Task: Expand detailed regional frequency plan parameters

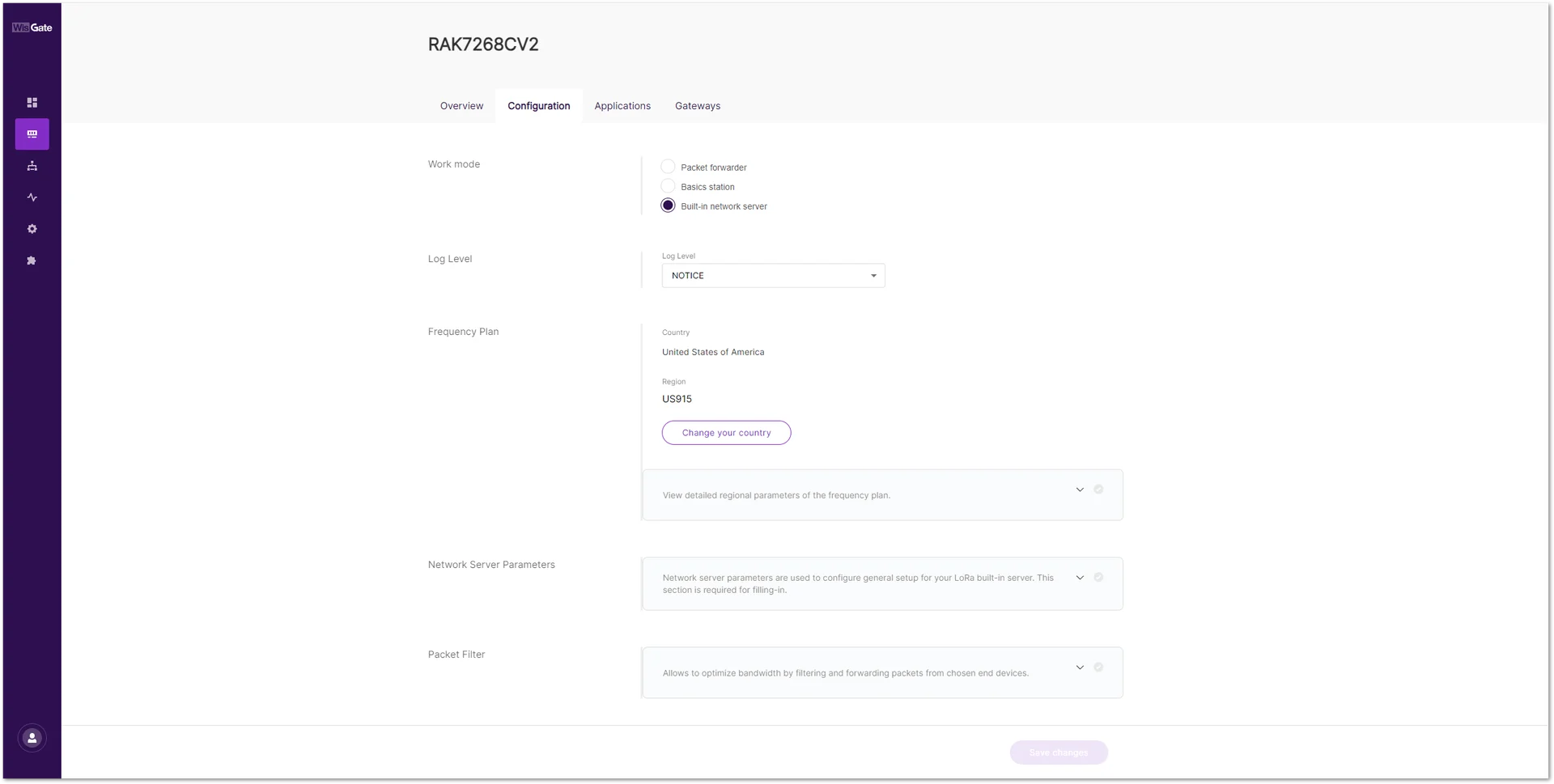Action: point(1080,489)
